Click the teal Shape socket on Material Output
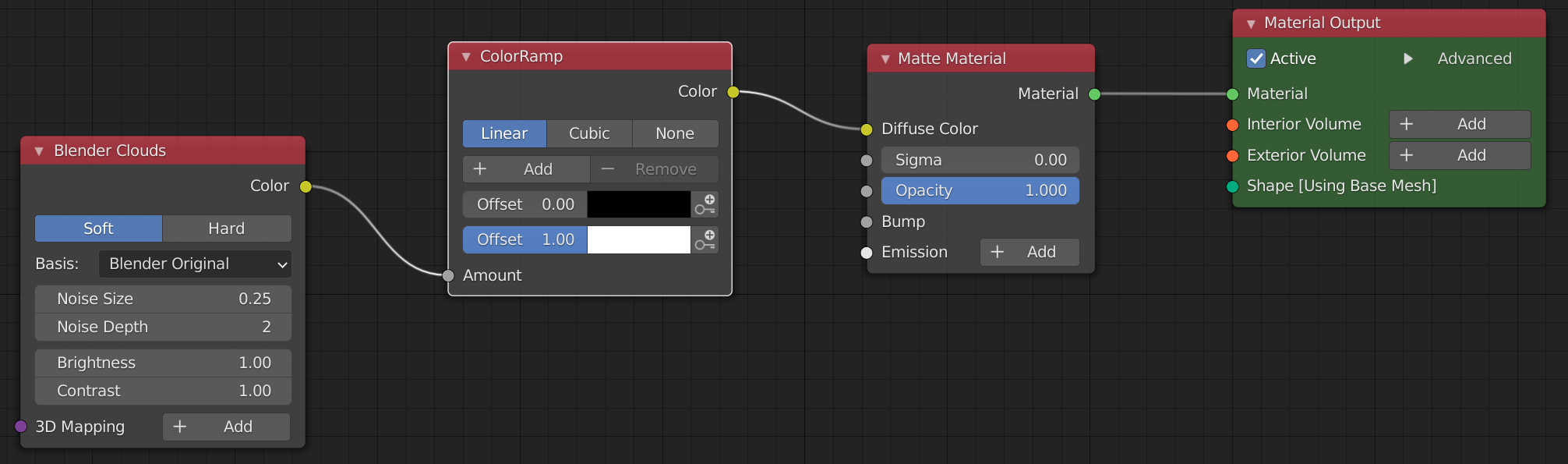 1232,186
